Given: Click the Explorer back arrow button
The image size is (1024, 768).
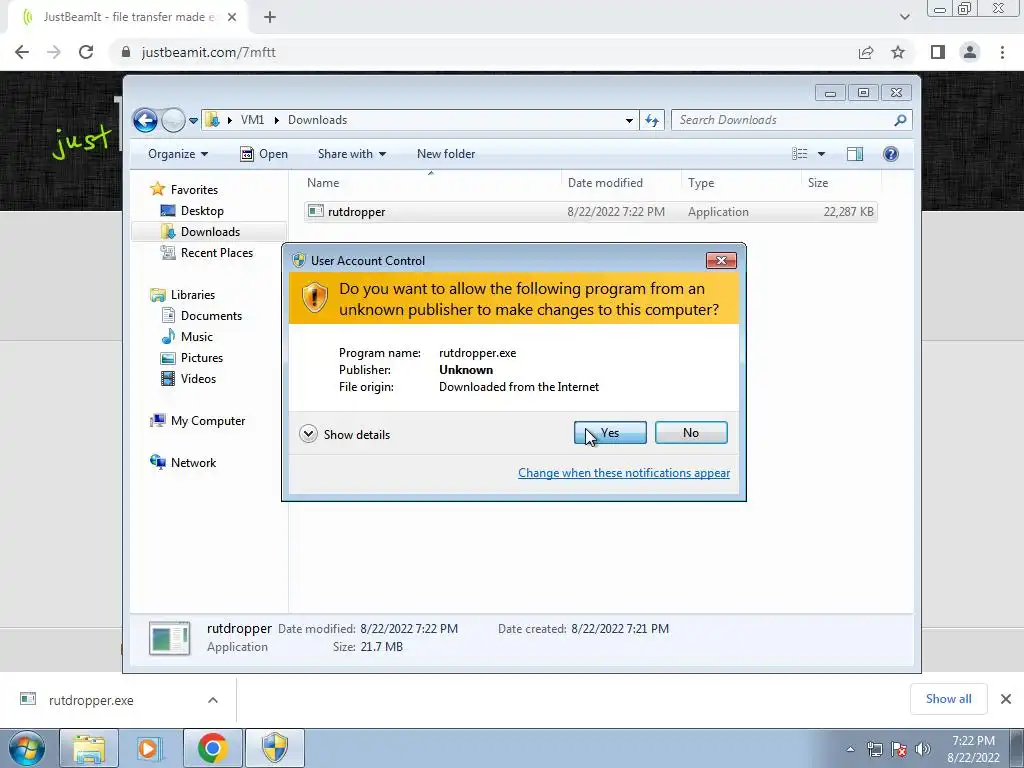Looking at the screenshot, I should pyautogui.click(x=145, y=120).
